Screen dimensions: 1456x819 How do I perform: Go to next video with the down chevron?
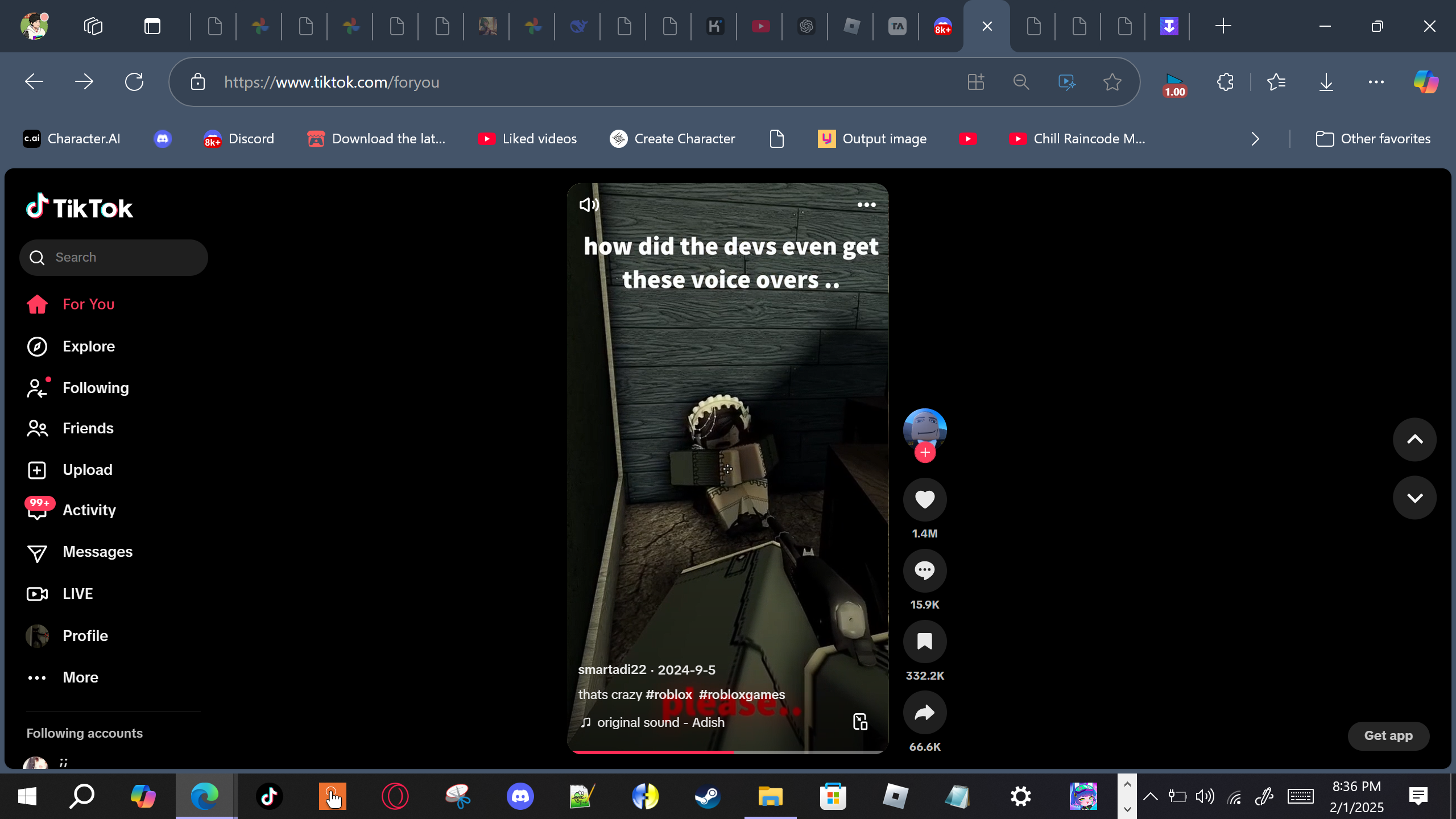[1414, 498]
